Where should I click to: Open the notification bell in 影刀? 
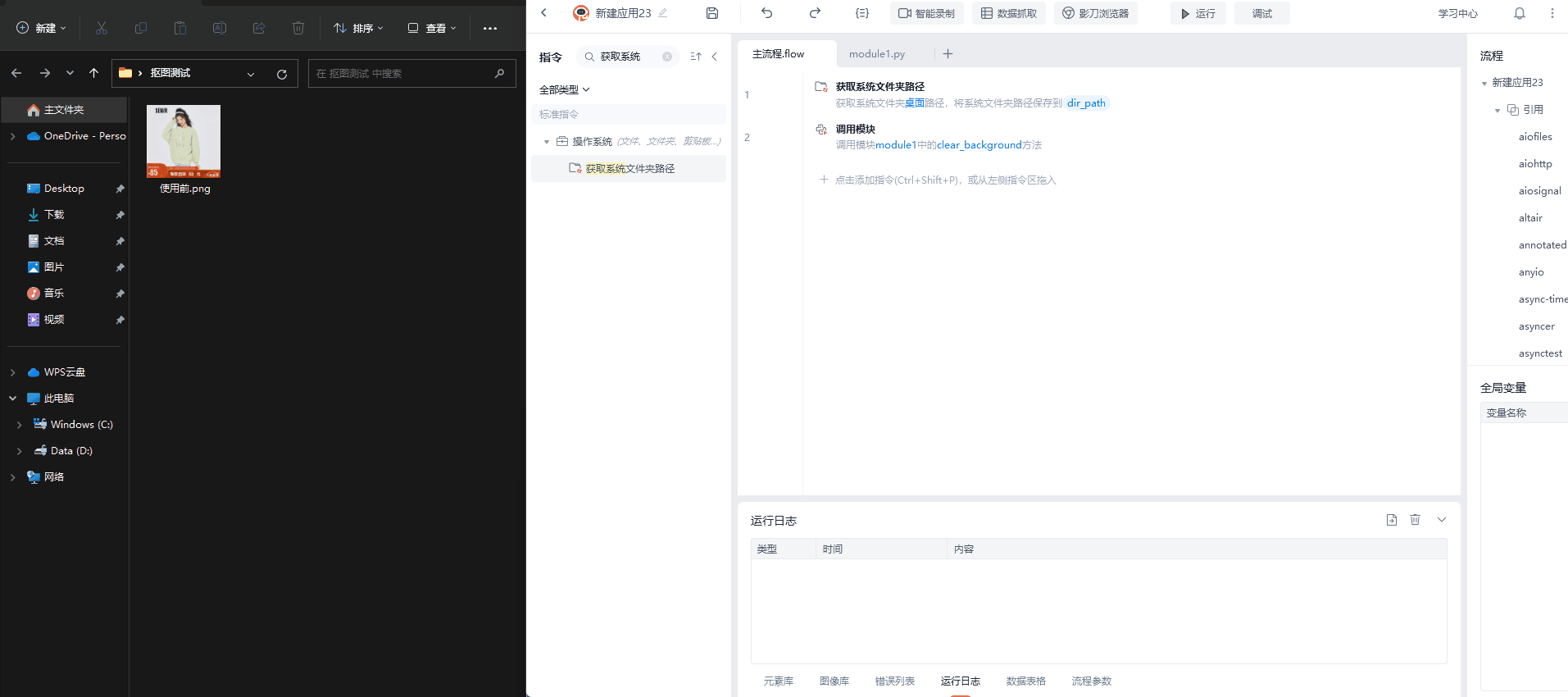[1520, 13]
